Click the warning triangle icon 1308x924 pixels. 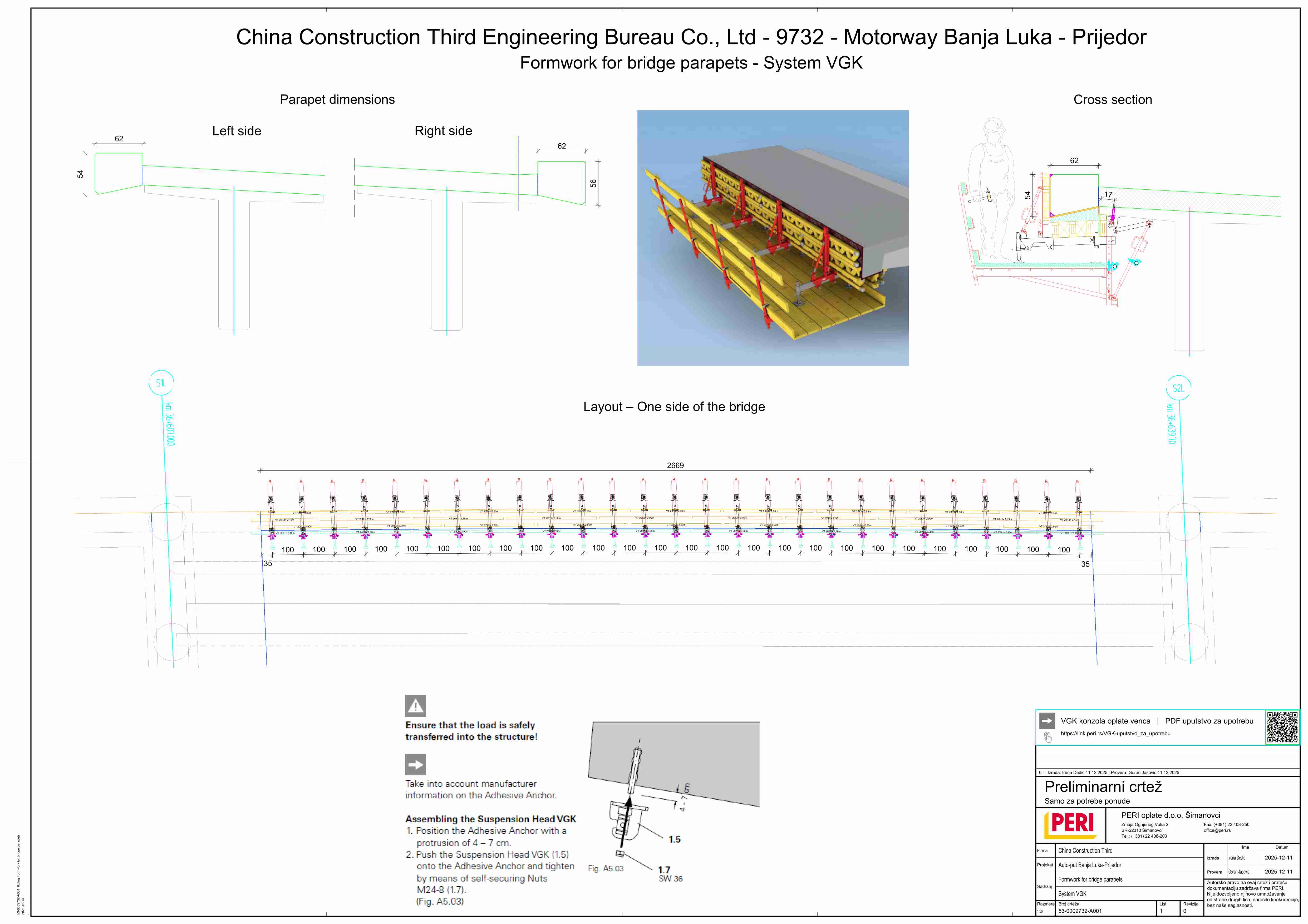tap(415, 706)
